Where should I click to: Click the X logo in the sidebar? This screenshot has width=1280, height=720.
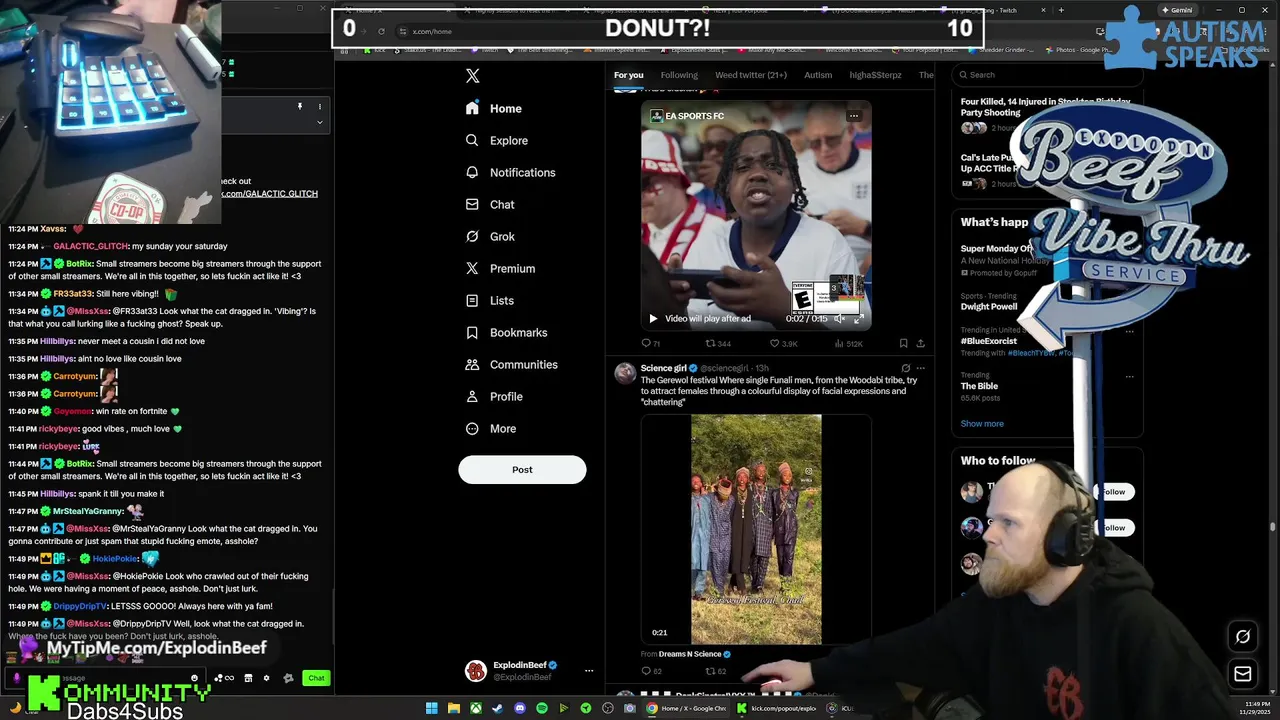tap(473, 76)
